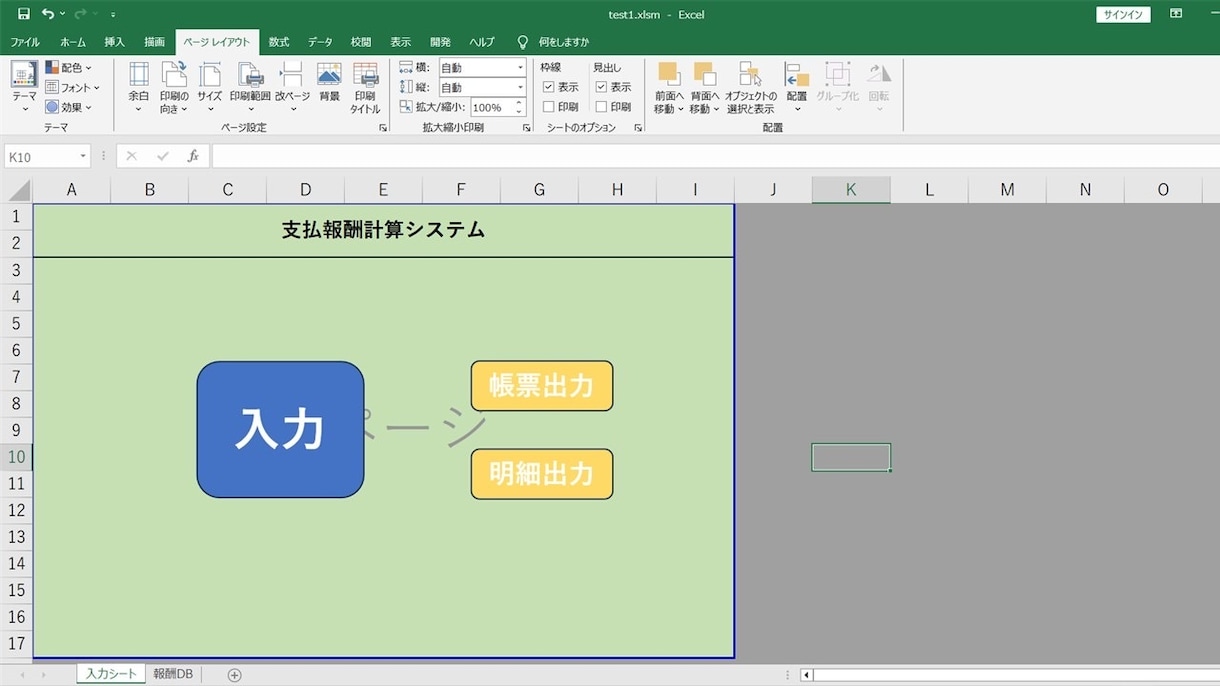The height and width of the screenshot is (686, 1220).
Task: Click the ribbon display options icon
Action: point(1176,14)
